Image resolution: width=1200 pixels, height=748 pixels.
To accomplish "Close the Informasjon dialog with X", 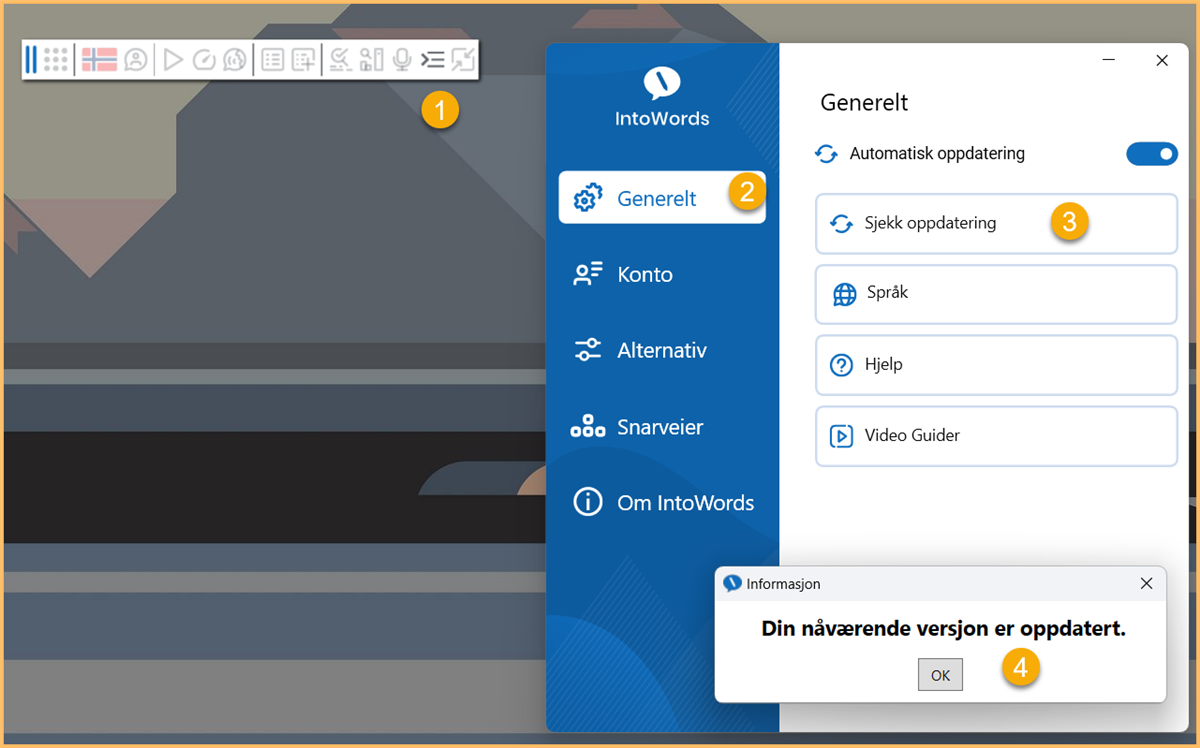I will [1146, 583].
